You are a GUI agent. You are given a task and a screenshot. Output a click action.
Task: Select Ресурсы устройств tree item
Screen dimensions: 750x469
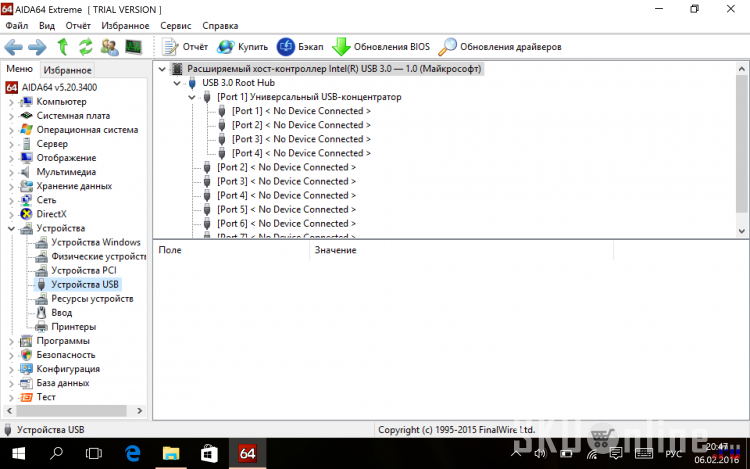click(92, 299)
